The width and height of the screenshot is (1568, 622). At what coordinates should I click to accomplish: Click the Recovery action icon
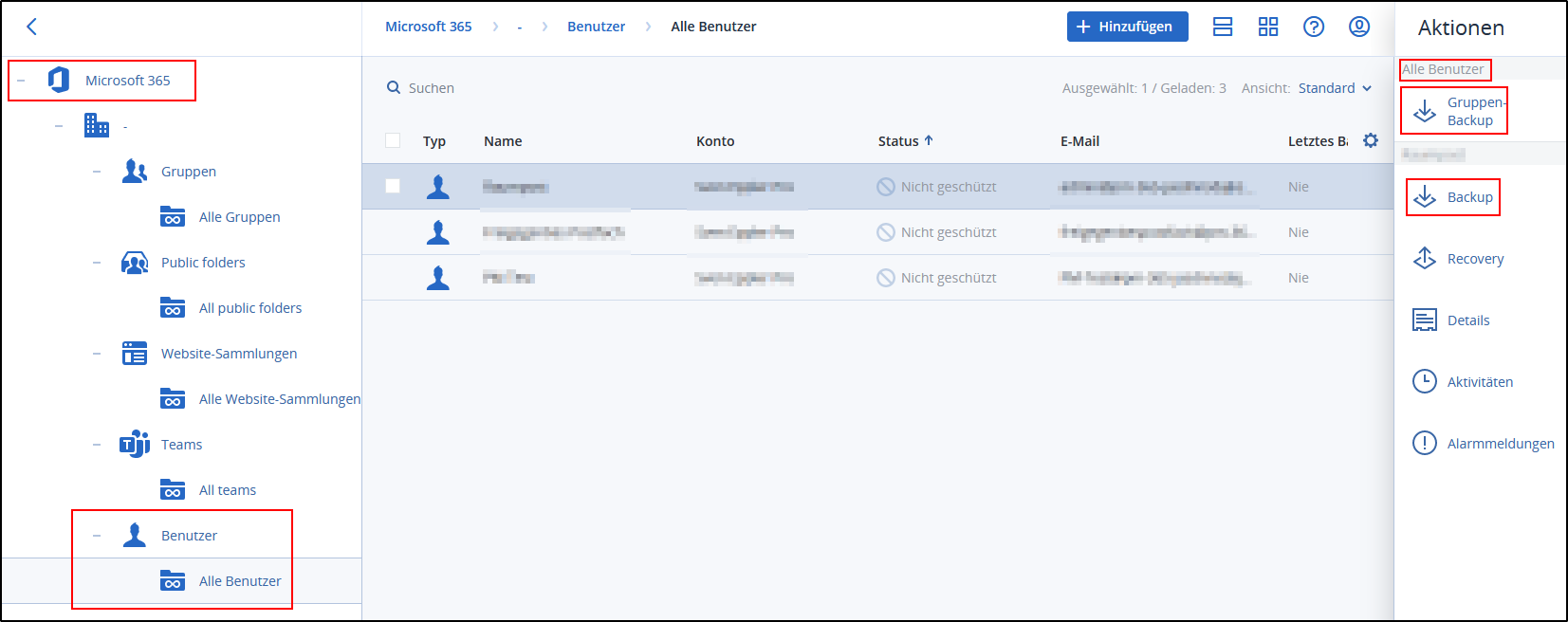[1425, 259]
